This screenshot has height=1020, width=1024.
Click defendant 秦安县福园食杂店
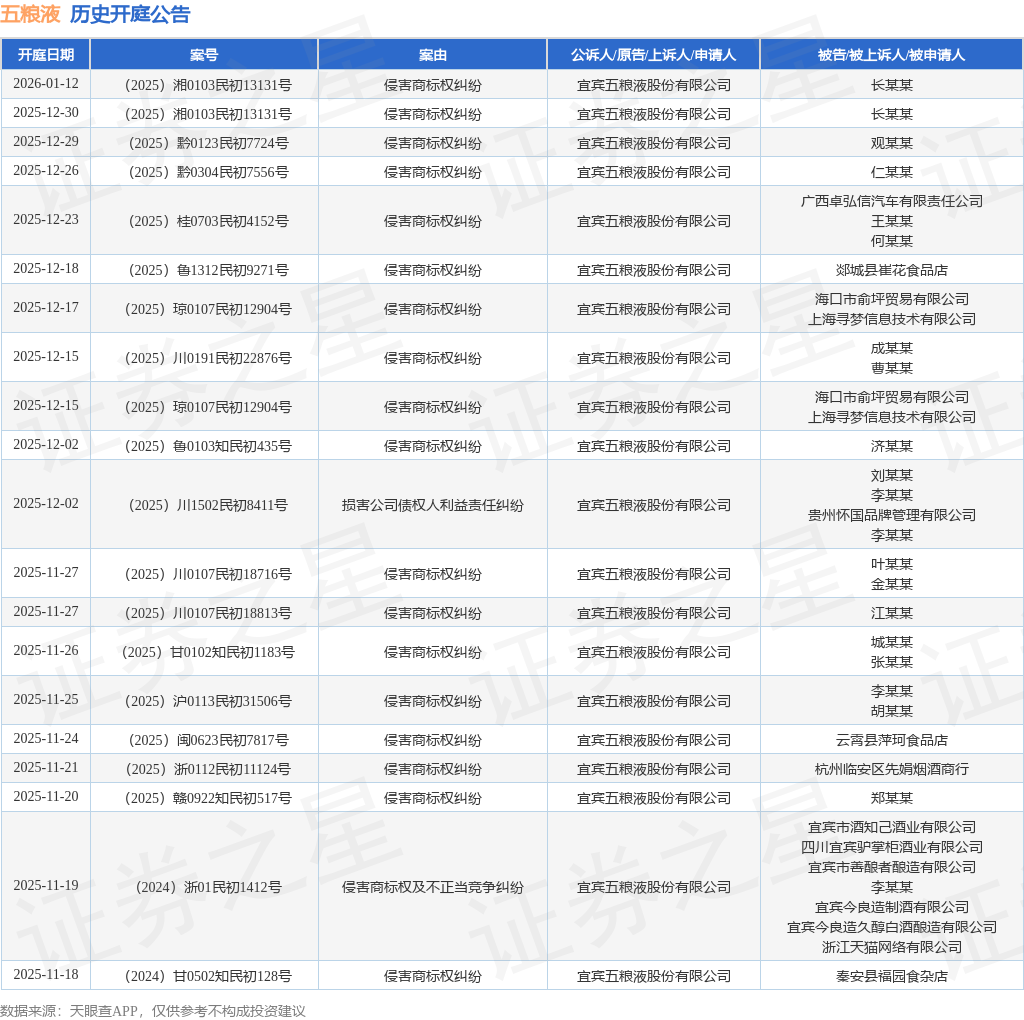(891, 977)
